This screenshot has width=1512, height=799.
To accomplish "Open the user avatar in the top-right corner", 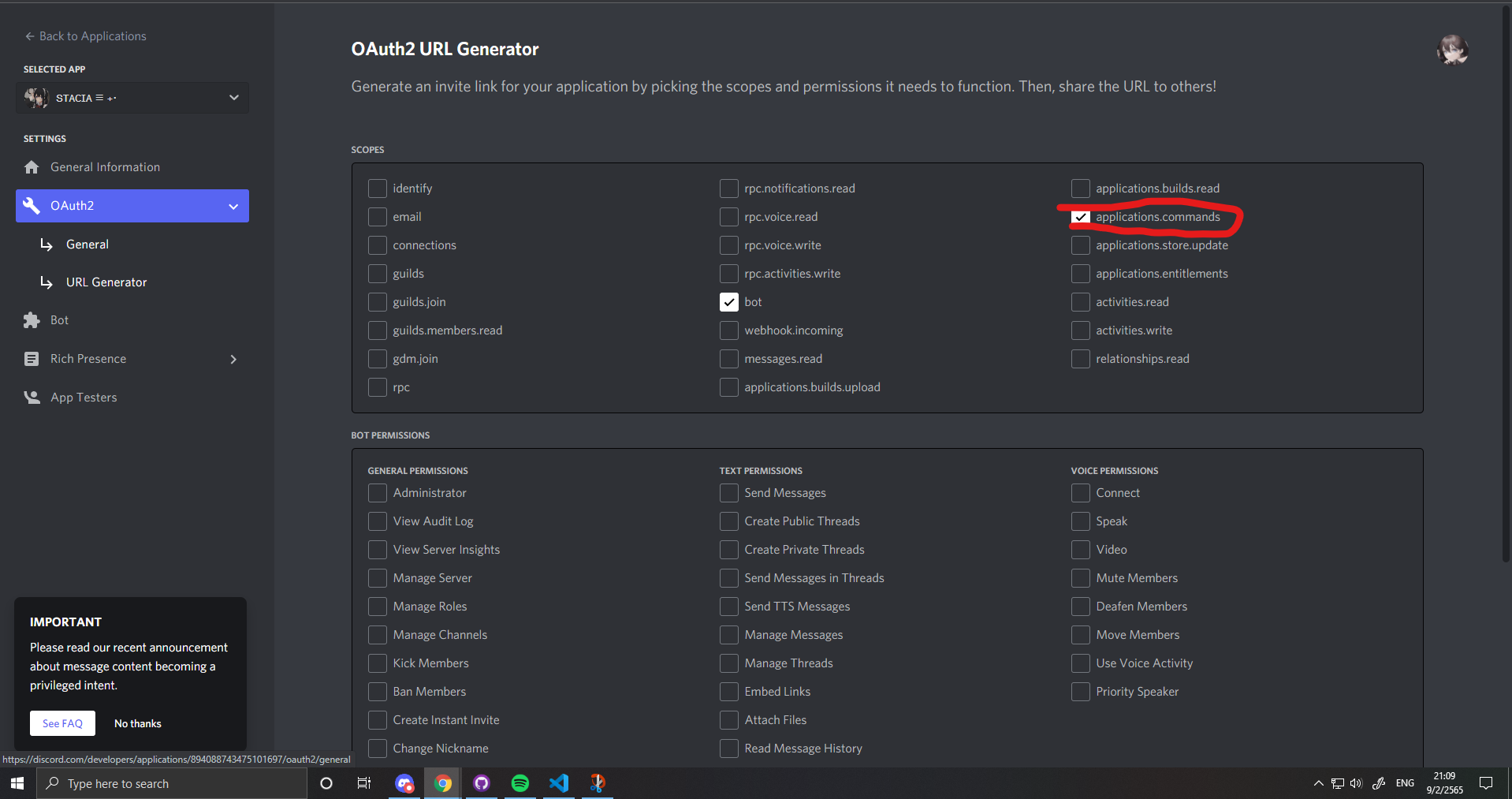I will tap(1452, 50).
